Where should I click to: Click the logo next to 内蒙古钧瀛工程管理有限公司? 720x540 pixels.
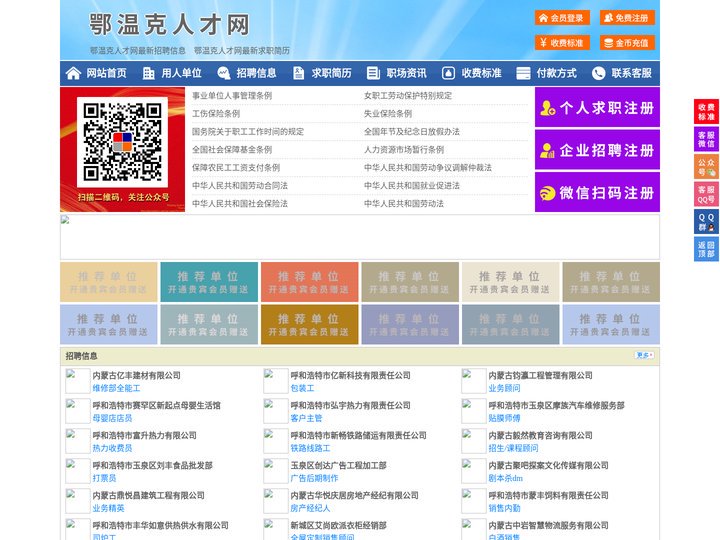[x=473, y=381]
